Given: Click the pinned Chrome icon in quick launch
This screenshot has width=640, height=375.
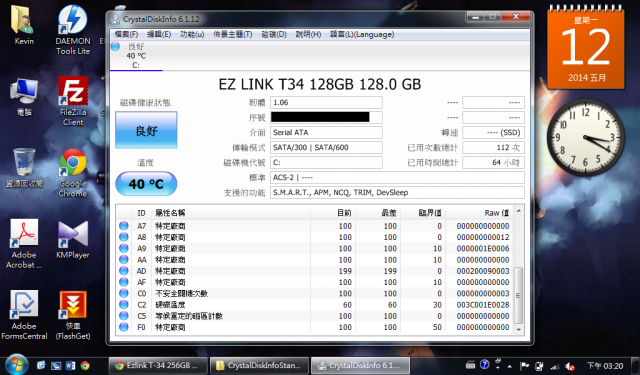Looking at the screenshot, I should point(85,365).
